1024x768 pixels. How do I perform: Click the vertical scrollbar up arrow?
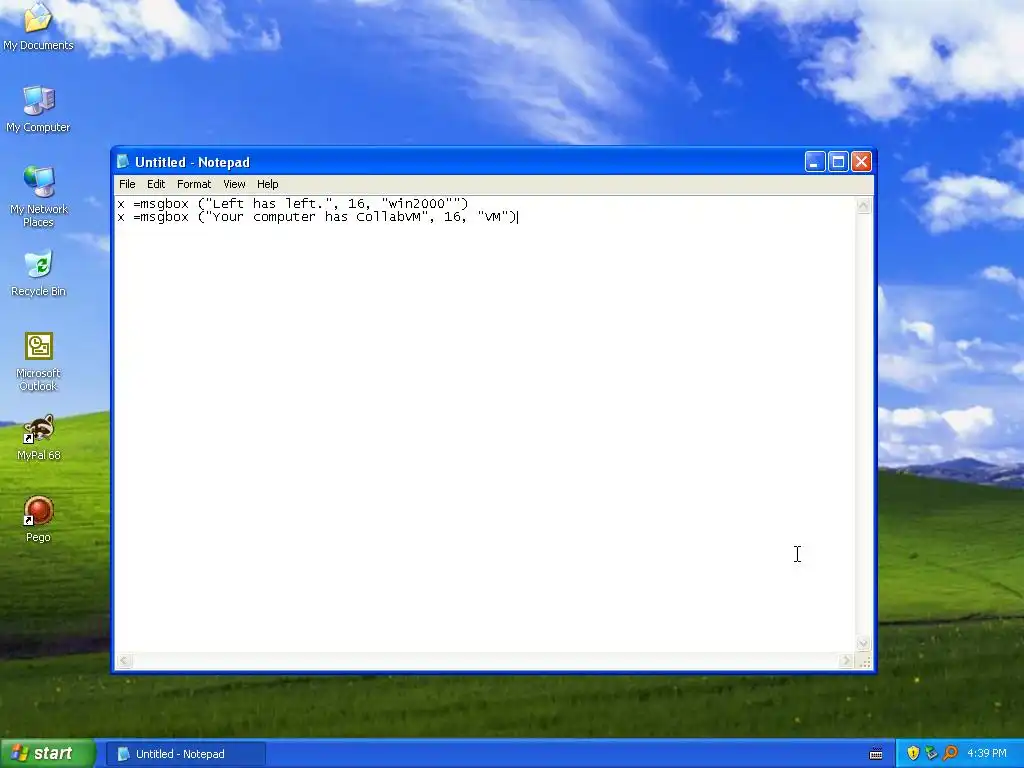(863, 206)
